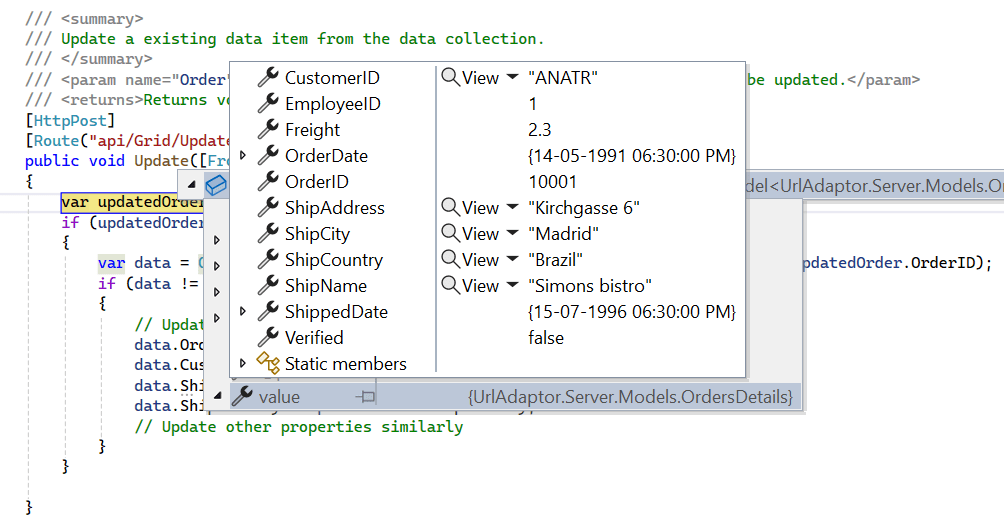
Task: Click the OrderID value 10001
Action: (x=550, y=182)
